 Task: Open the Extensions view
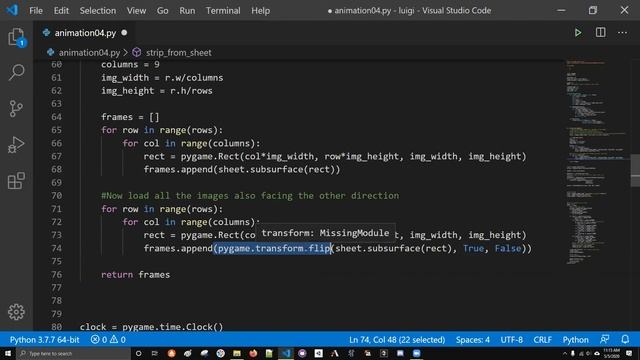tap(16, 180)
